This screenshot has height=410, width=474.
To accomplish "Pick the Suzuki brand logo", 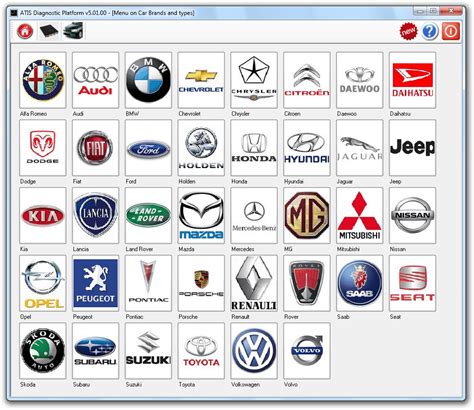I will click(148, 351).
